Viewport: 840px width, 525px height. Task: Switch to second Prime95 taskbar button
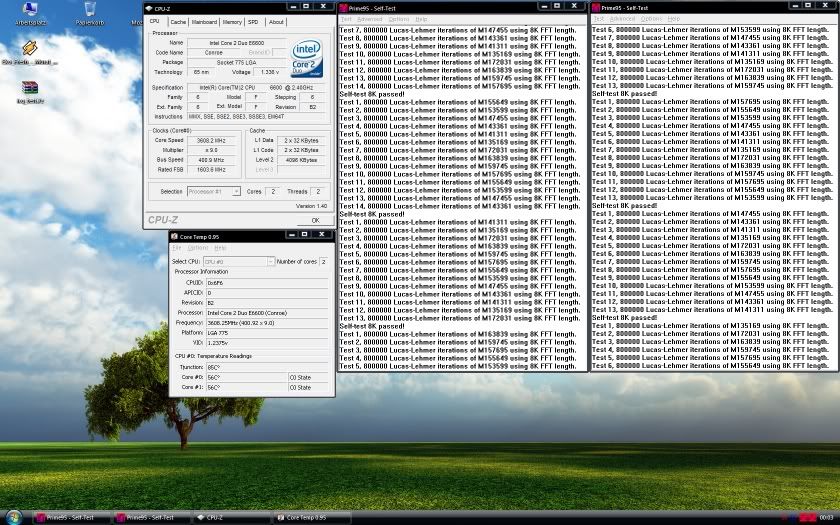[152, 518]
